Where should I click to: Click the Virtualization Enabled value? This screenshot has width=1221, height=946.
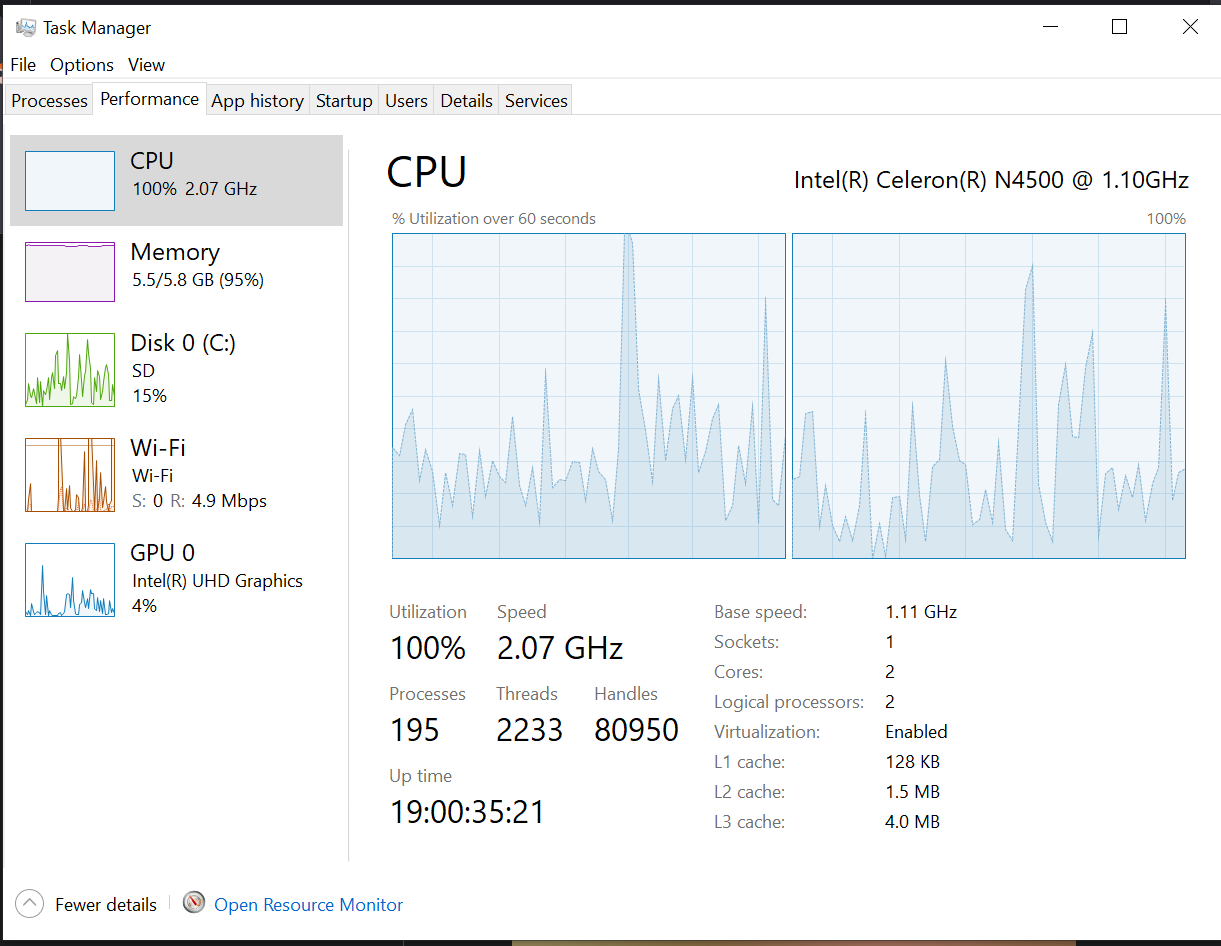tap(916, 732)
